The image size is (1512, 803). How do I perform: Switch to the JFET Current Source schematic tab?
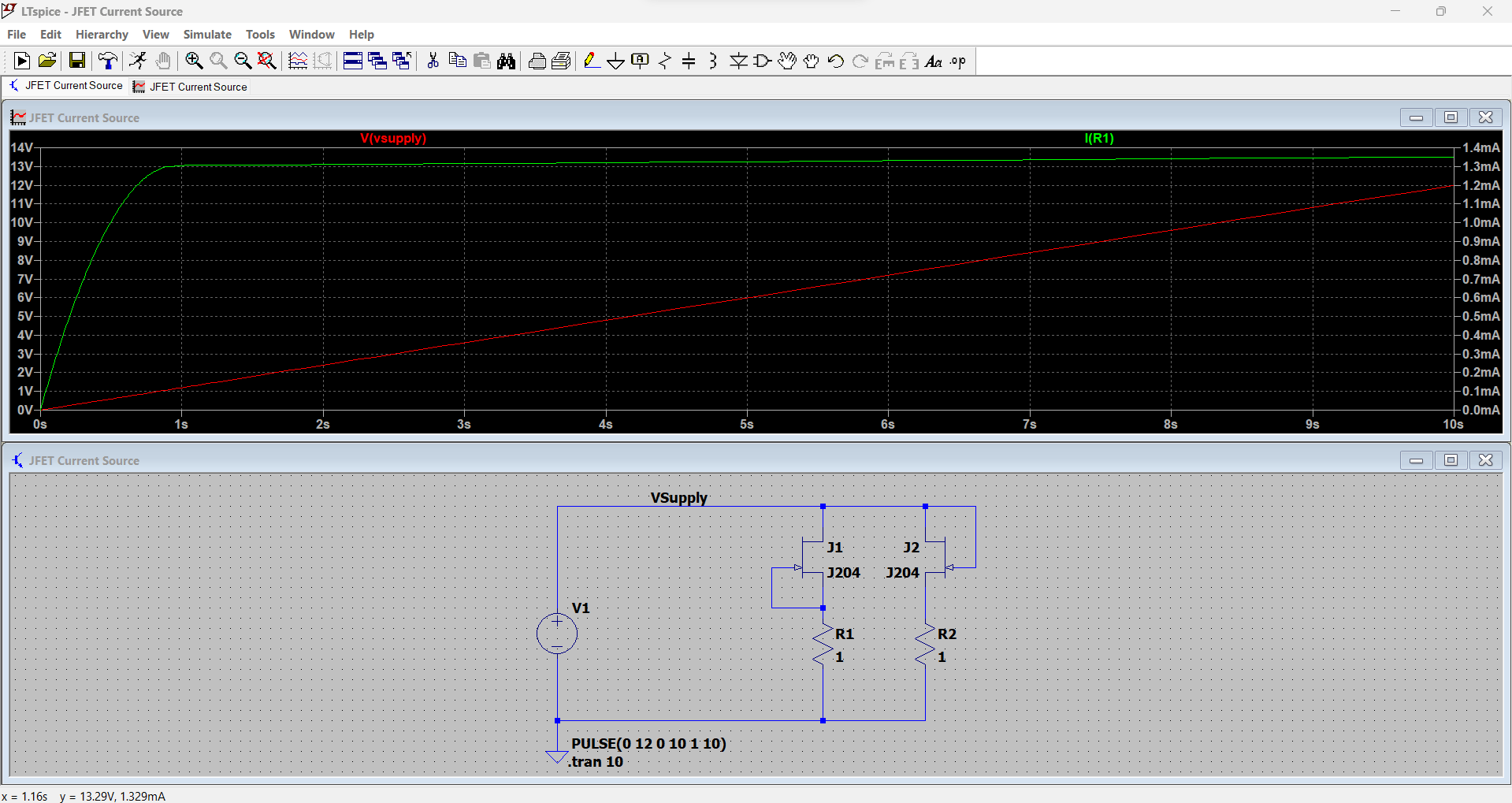(x=66, y=86)
